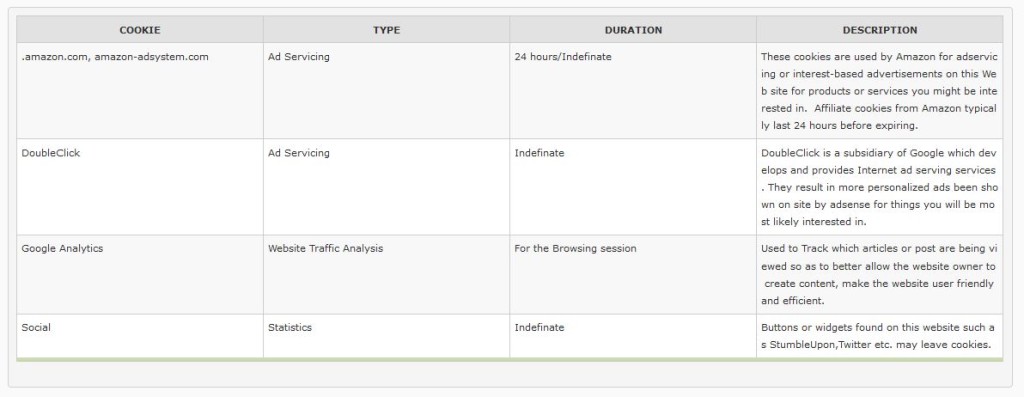The image size is (1024, 397).
Task: Select the Google Analytics cookie cell
Action: click(x=140, y=275)
